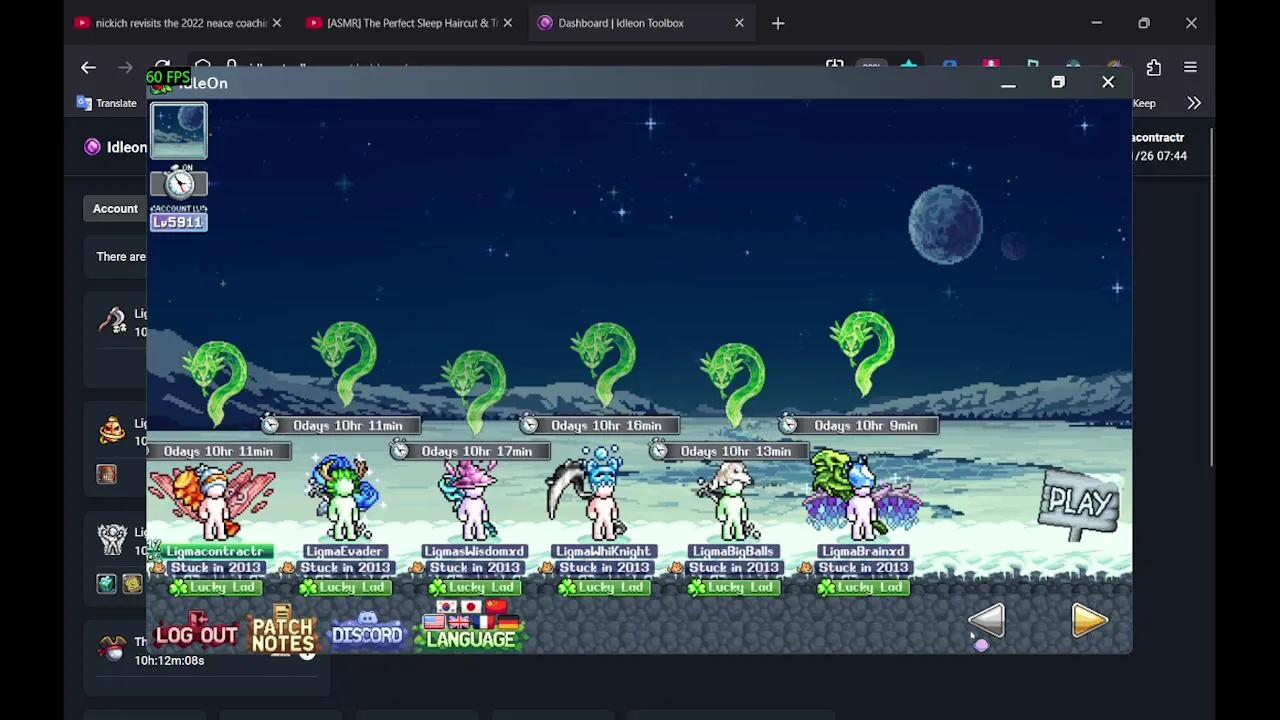This screenshot has width=1280, height=720.
Task: Open a new browser tab
Action: [778, 23]
